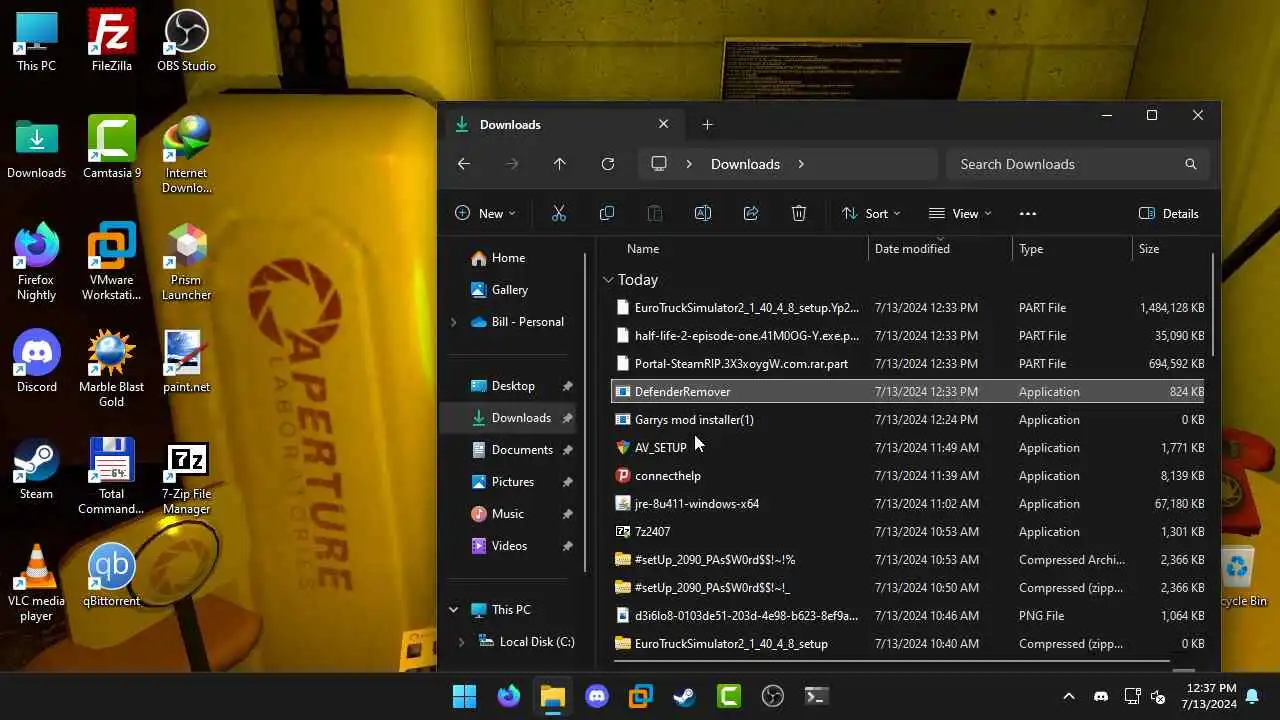Open Desktop in navigation pane
Viewport: 1280px width, 720px height.
click(x=511, y=386)
